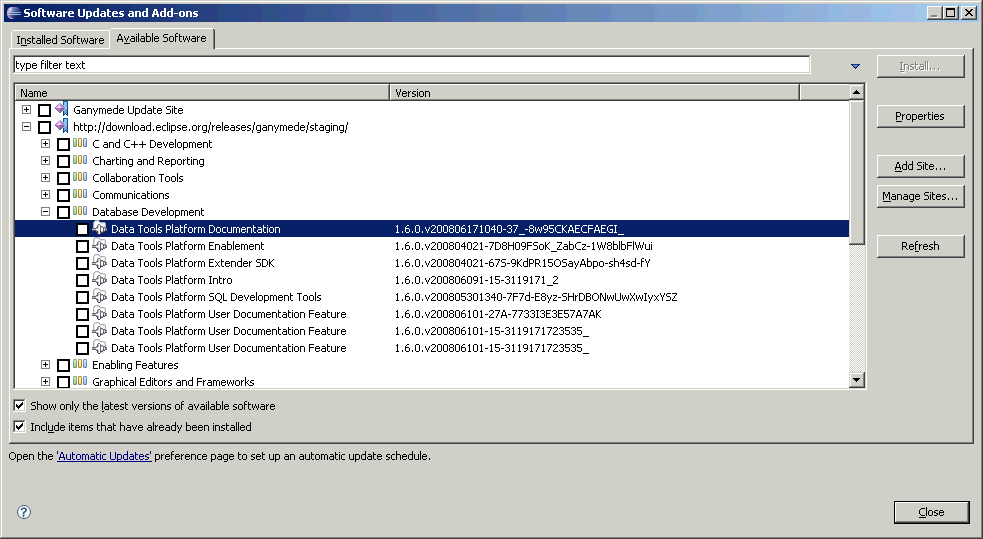Click the Refresh button
The image size is (983, 539).
pos(920,246)
